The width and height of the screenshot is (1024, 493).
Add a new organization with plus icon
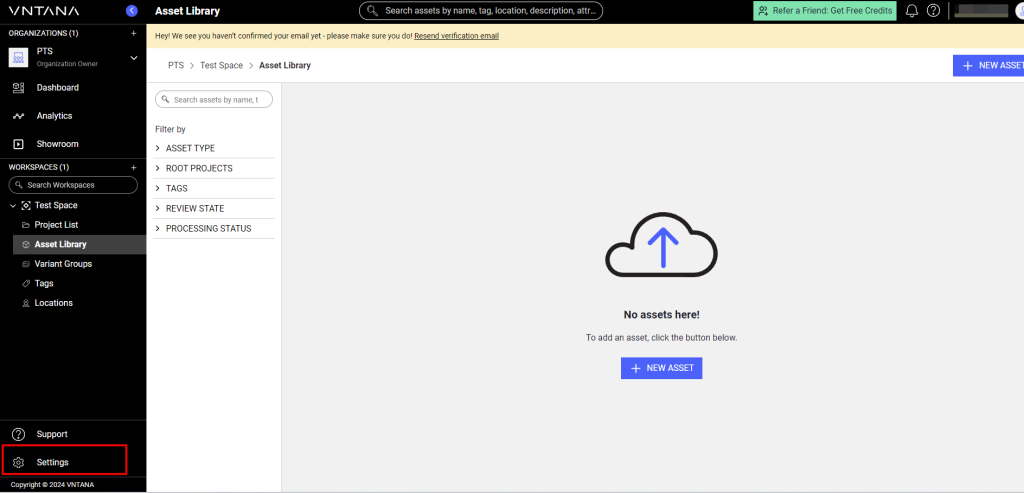(x=134, y=33)
